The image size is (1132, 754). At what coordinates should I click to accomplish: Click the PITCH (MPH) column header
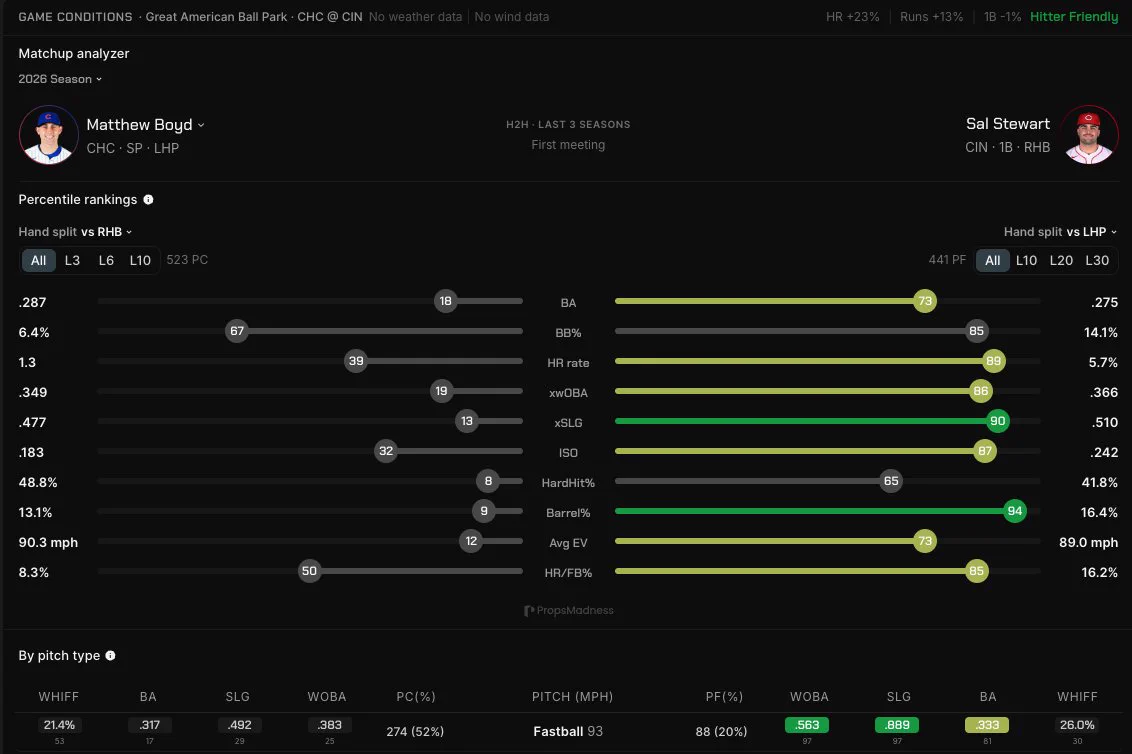coord(572,696)
